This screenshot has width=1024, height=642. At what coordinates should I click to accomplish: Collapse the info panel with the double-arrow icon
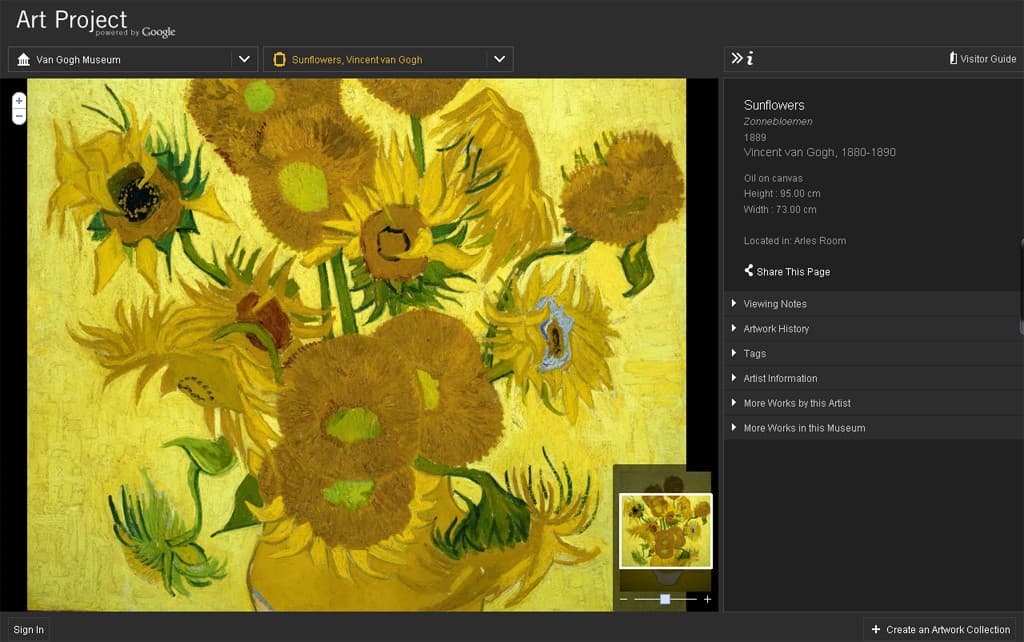737,59
